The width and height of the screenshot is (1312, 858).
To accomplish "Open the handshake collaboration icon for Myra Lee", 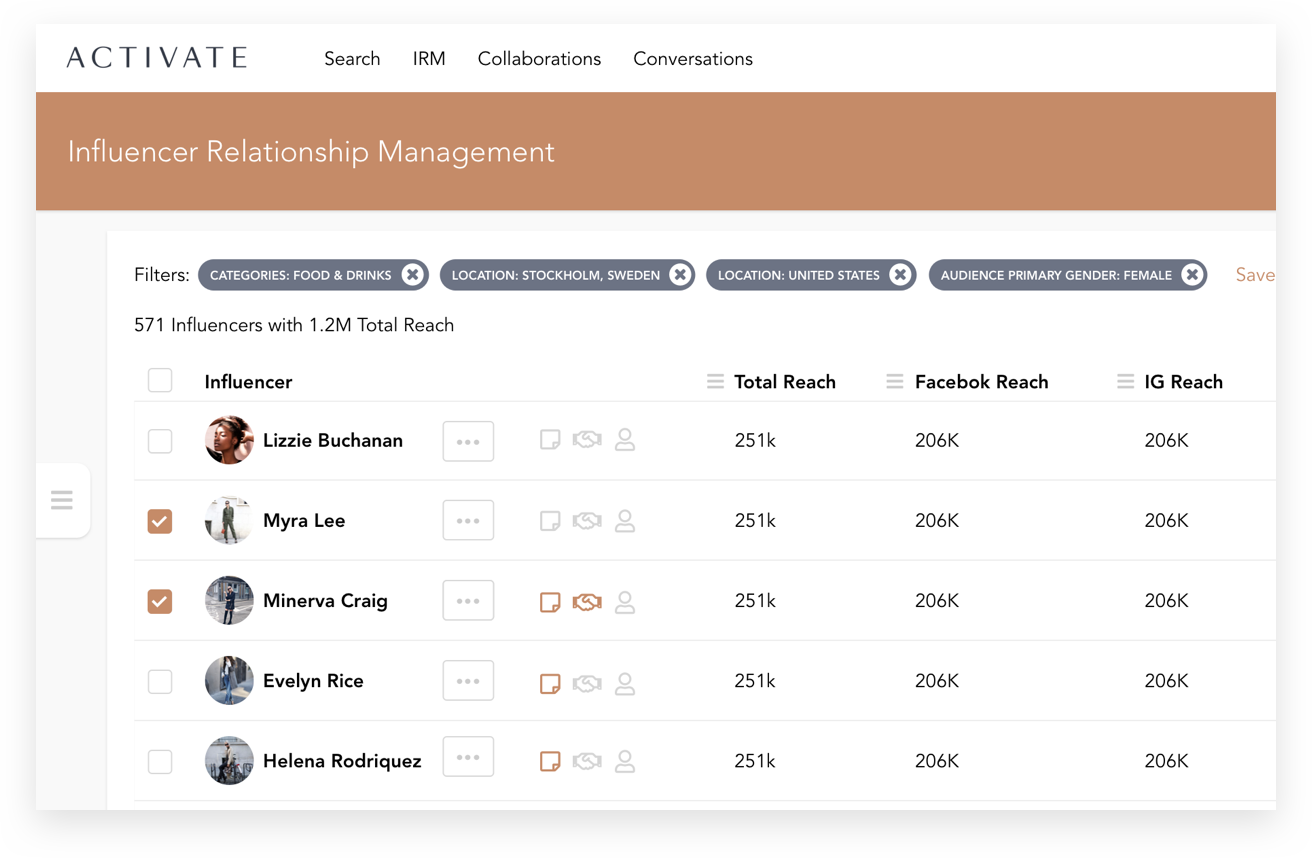I will point(587,521).
